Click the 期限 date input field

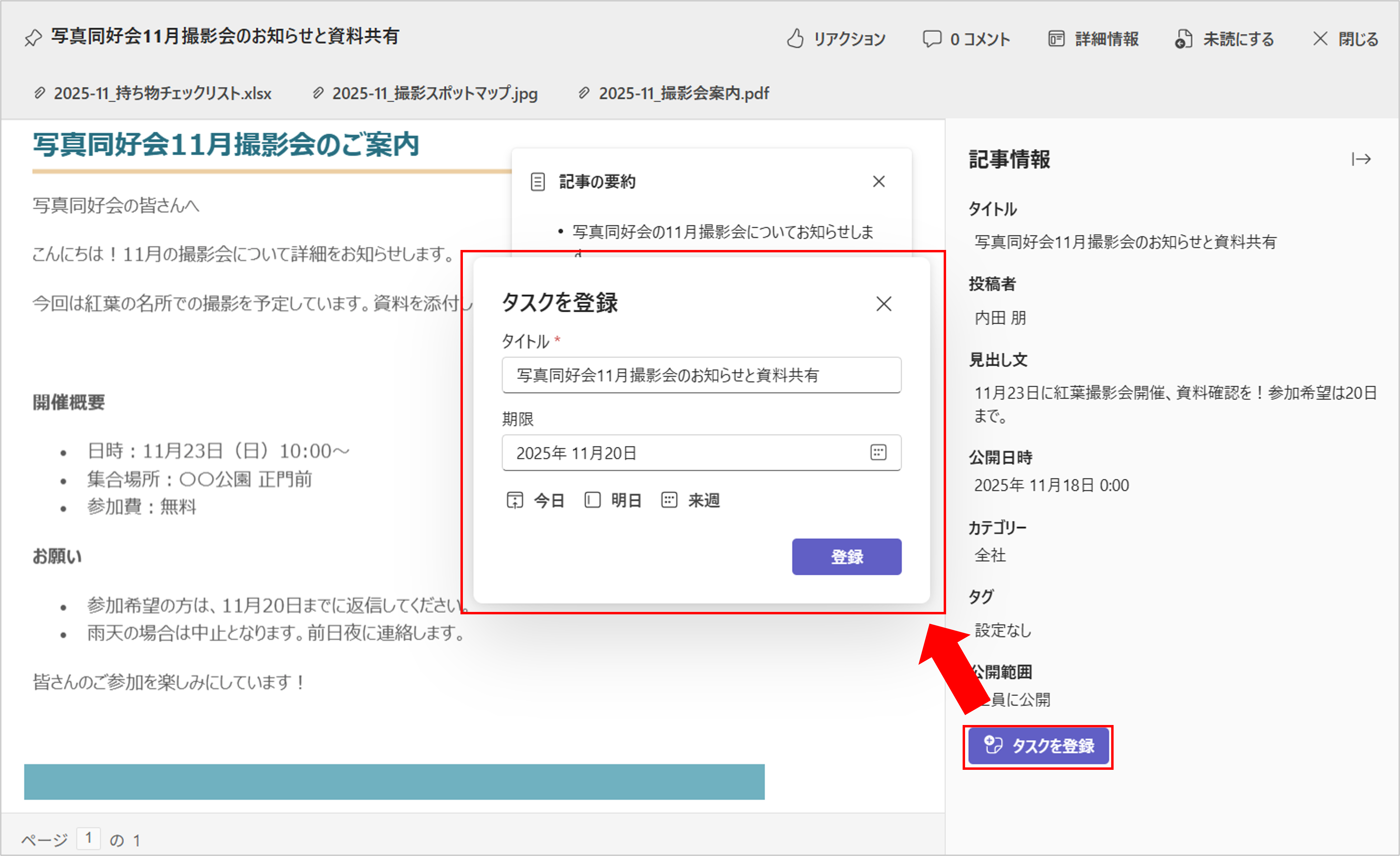pos(702,453)
